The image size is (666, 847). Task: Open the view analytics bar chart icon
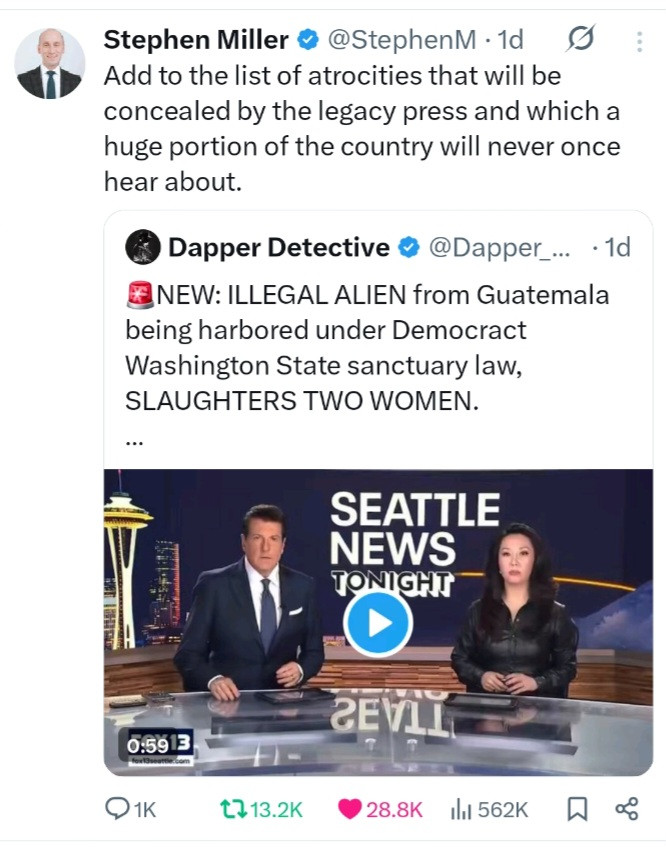click(463, 809)
